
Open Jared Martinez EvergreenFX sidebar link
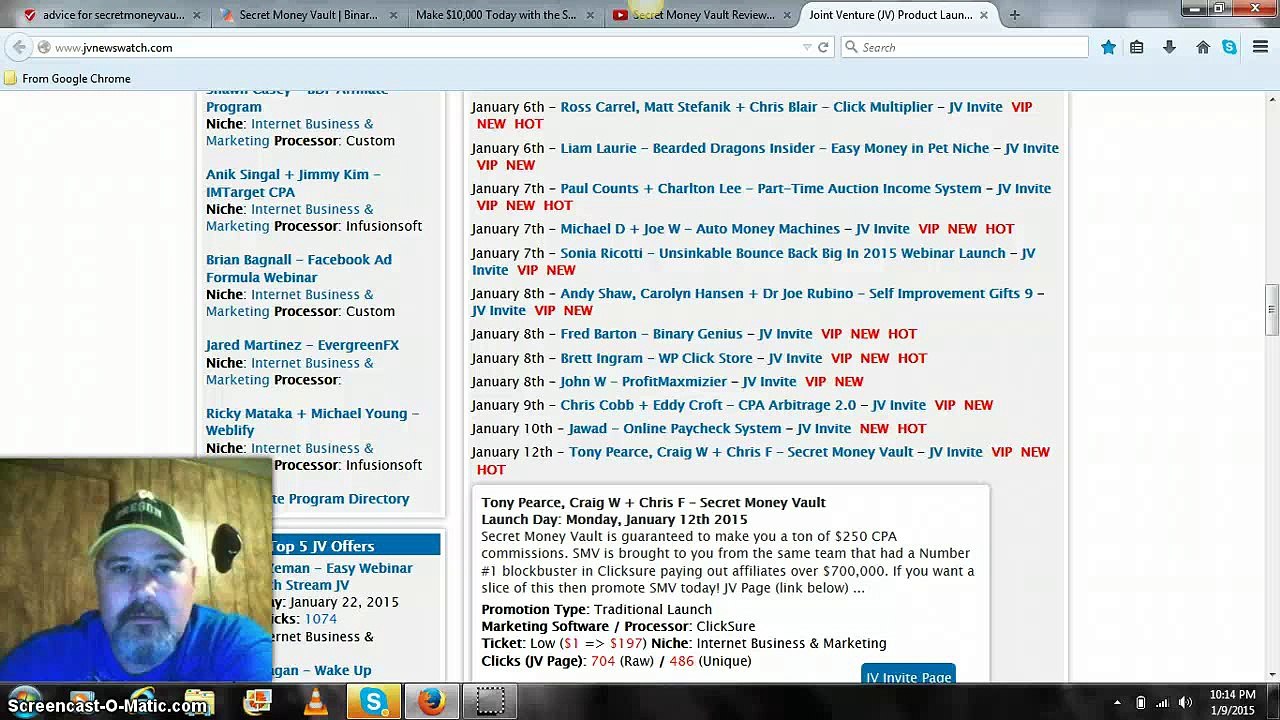click(x=302, y=345)
